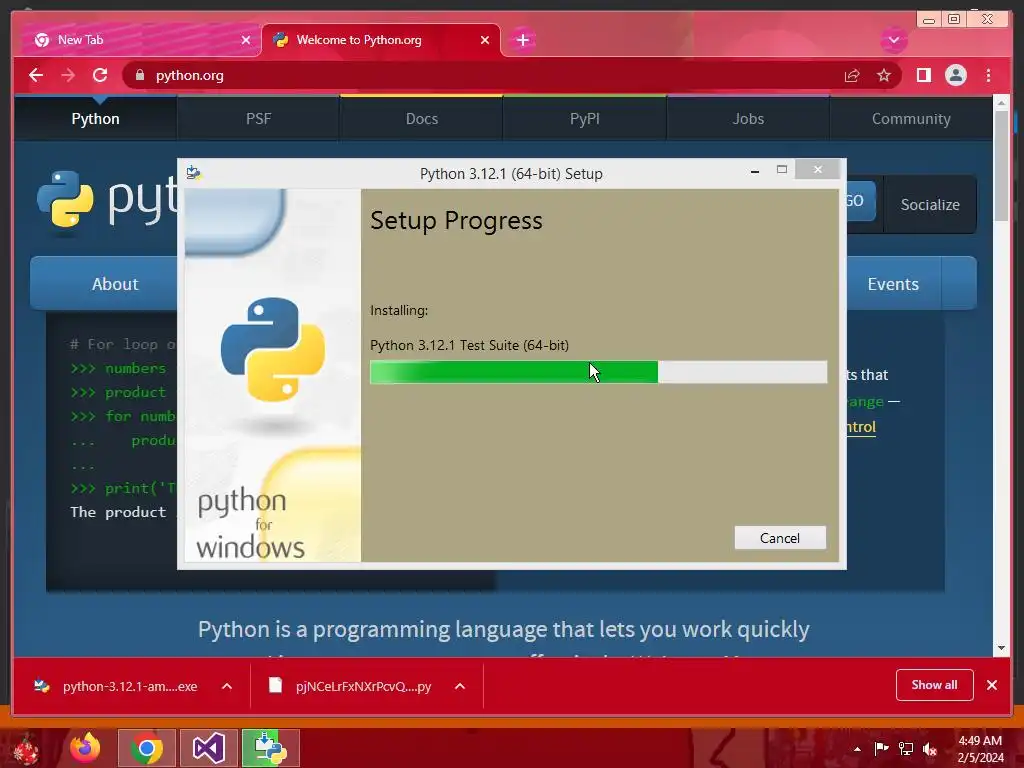
Task: Open the Events menu on python.org
Action: [x=893, y=283]
